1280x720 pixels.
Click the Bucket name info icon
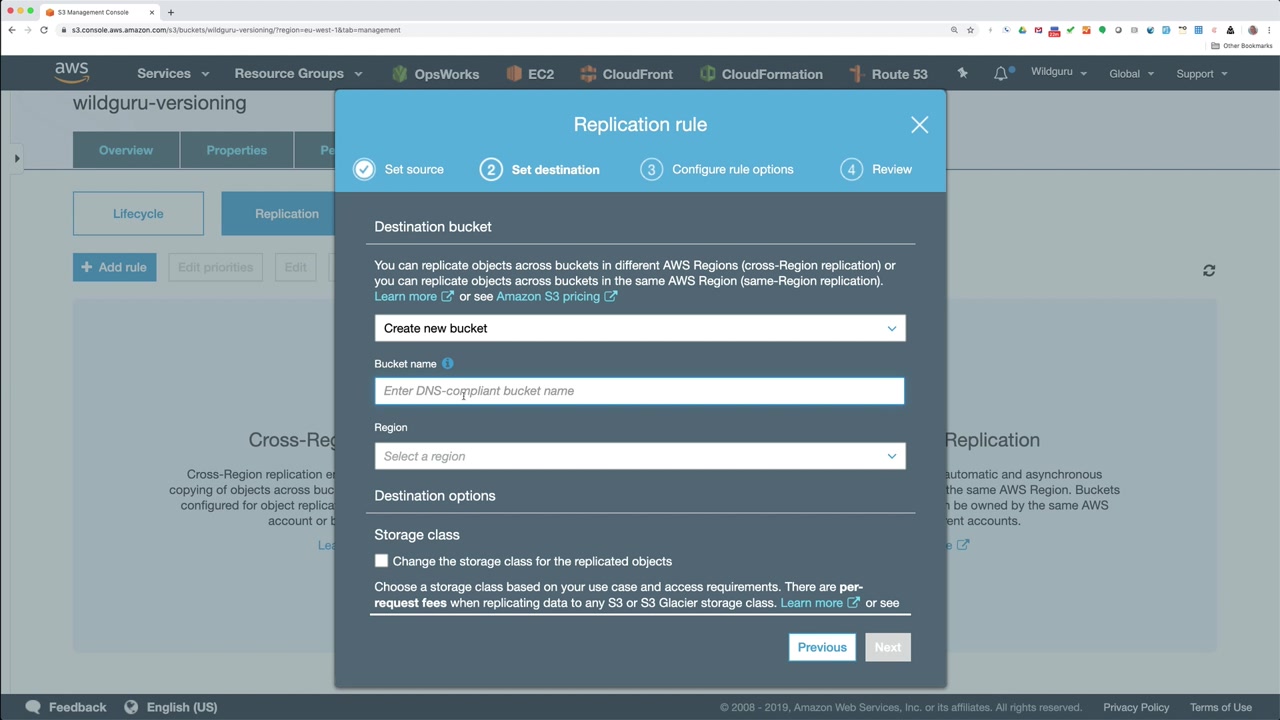(x=448, y=364)
